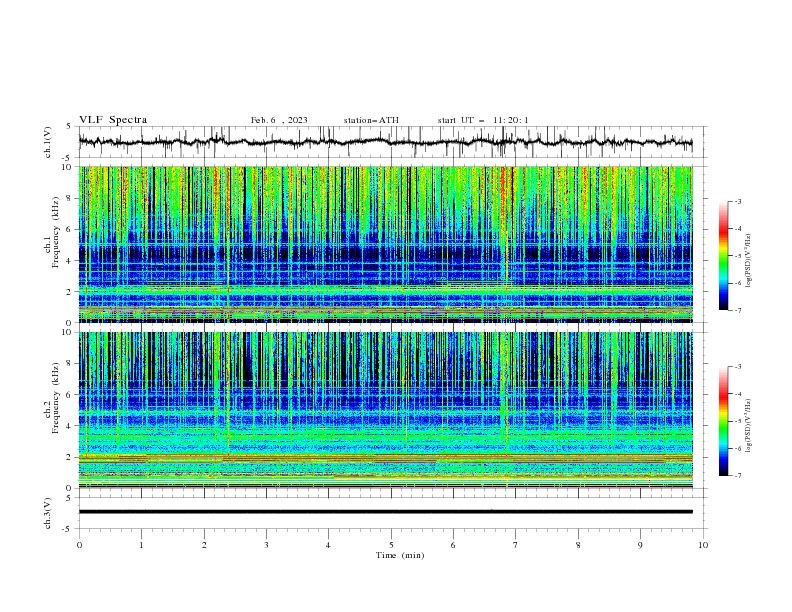The height and width of the screenshot is (612, 792).
Task: Click the "1" tick on the time axis
Action: (x=141, y=545)
